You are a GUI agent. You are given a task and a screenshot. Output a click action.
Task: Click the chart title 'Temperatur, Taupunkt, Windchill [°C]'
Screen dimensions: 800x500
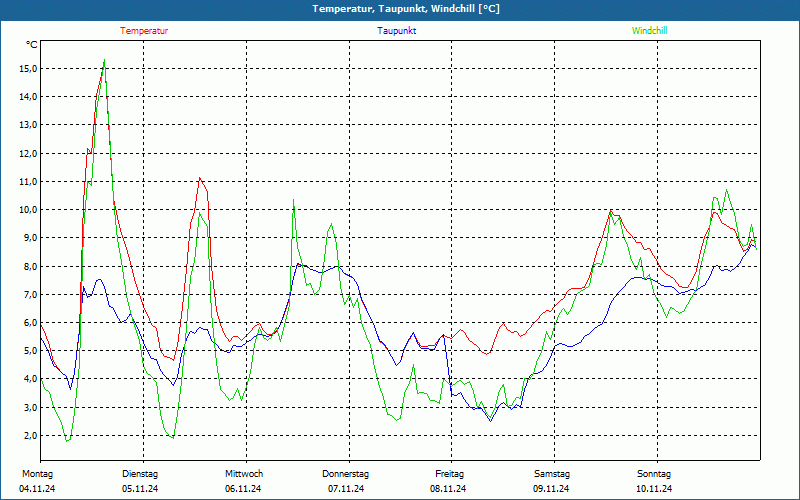[406, 9]
